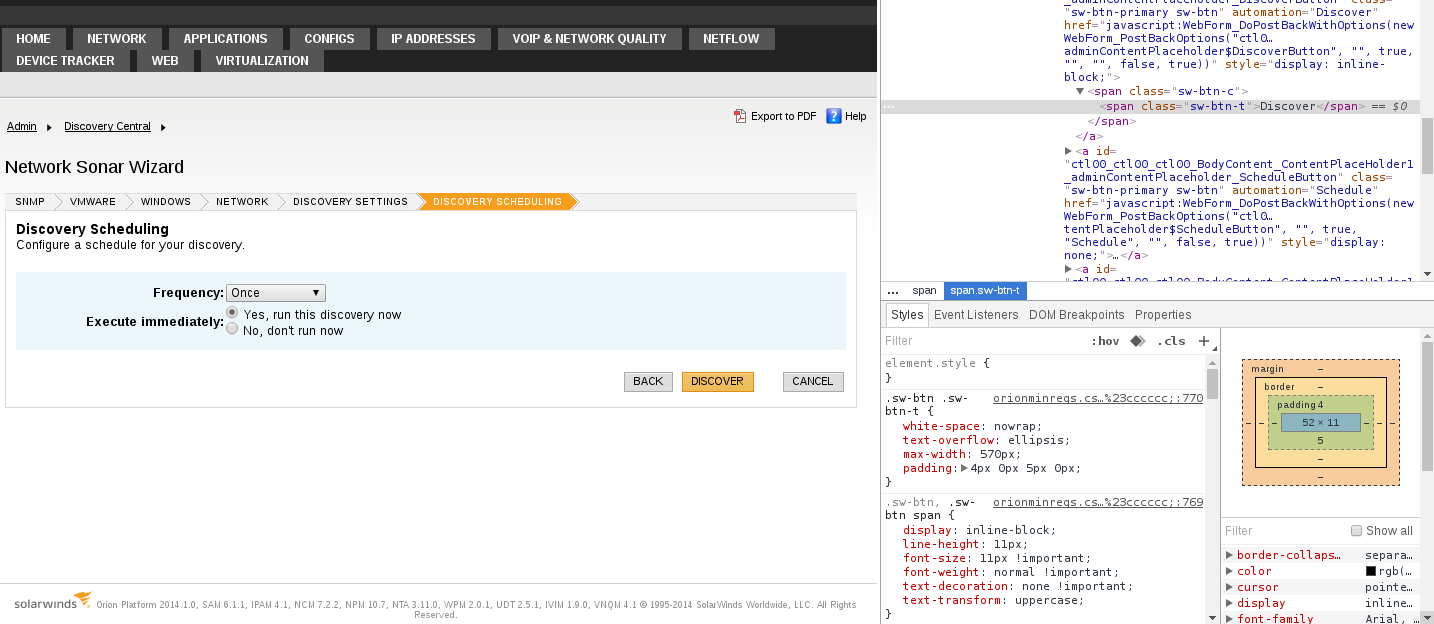Open the orionminreqs.css :770 source link

tap(1098, 398)
